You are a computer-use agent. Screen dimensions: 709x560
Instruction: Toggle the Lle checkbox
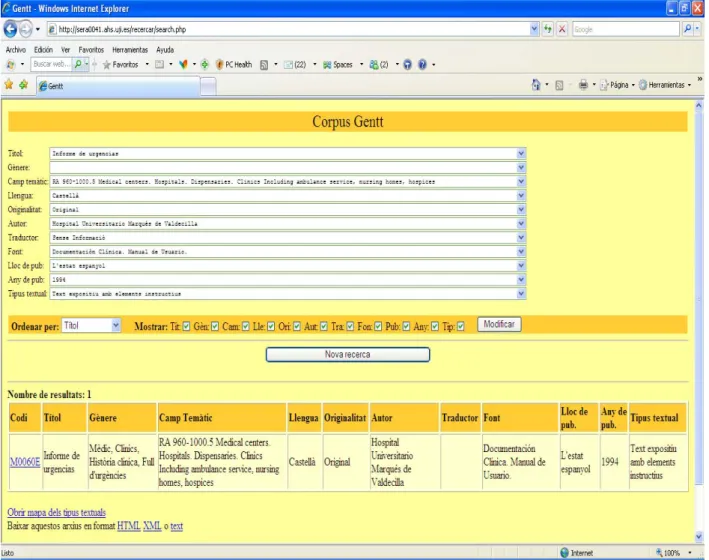coord(271,327)
